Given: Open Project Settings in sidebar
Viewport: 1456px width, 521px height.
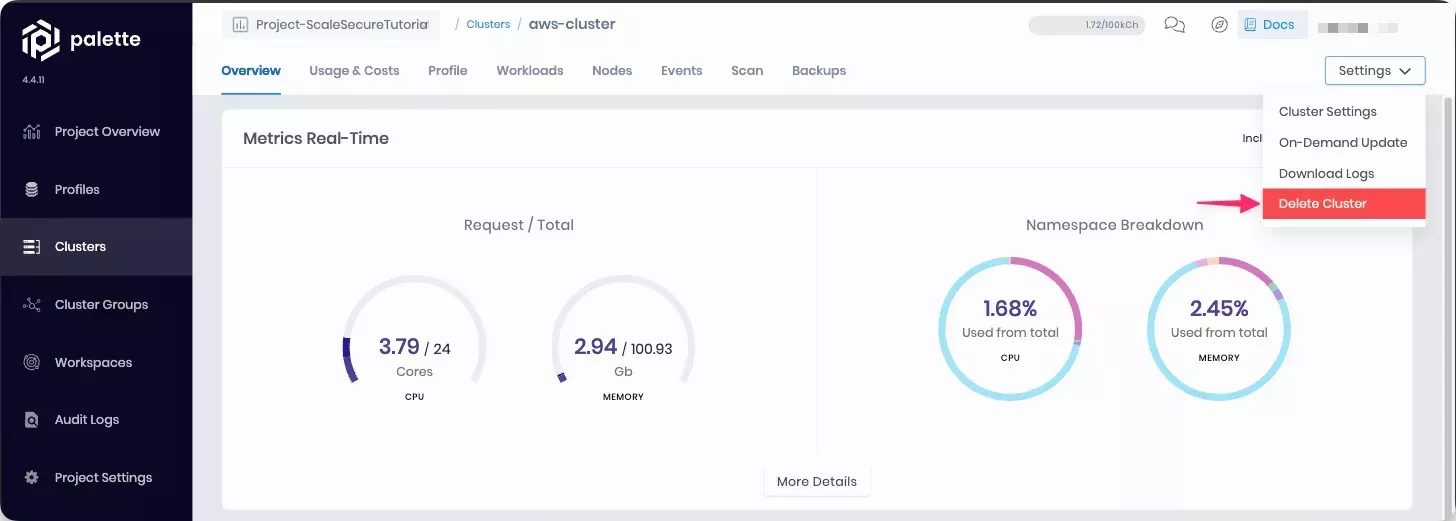Looking at the screenshot, I should [x=96, y=478].
